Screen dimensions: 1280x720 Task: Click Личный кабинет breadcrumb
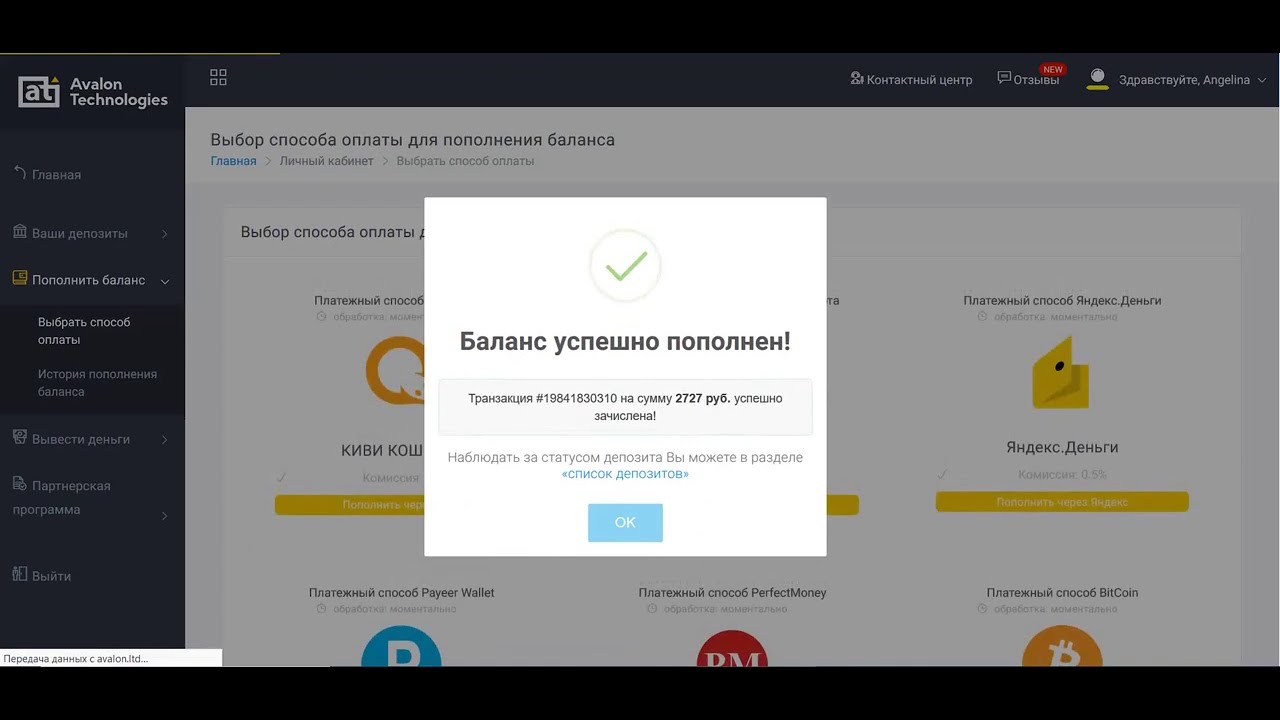(326, 161)
